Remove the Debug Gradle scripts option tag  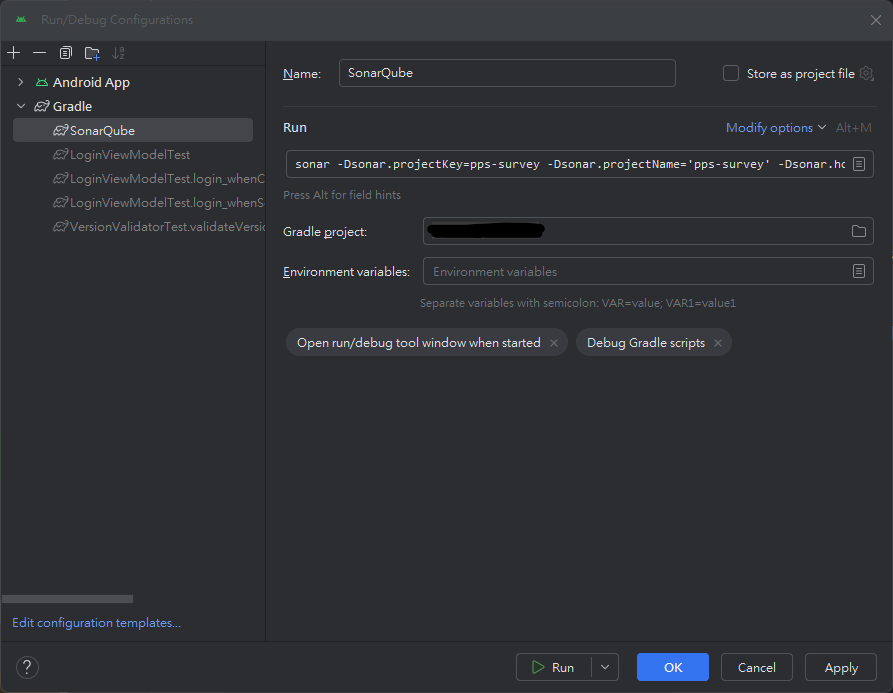[x=718, y=343]
